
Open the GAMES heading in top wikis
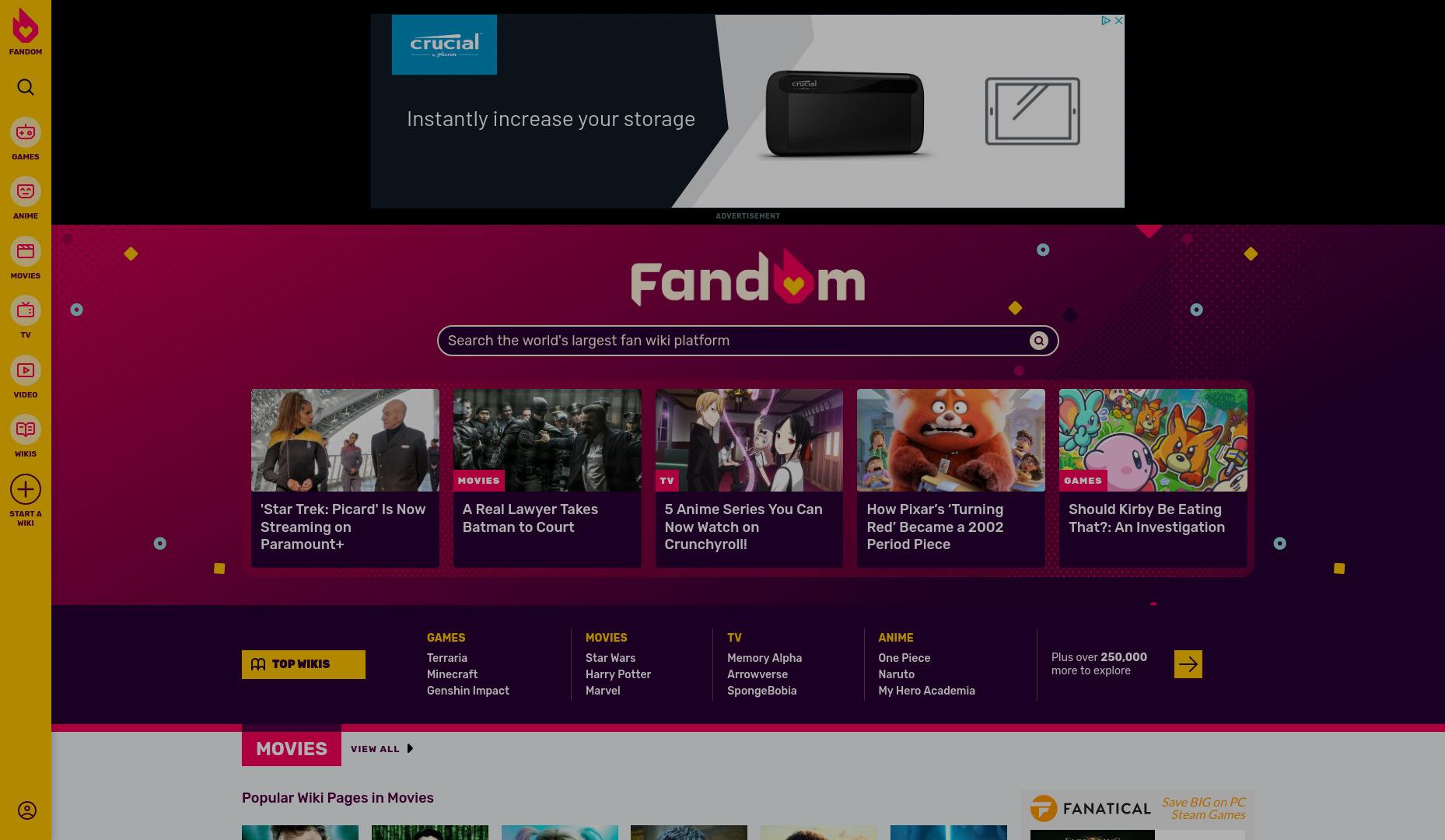tap(446, 638)
